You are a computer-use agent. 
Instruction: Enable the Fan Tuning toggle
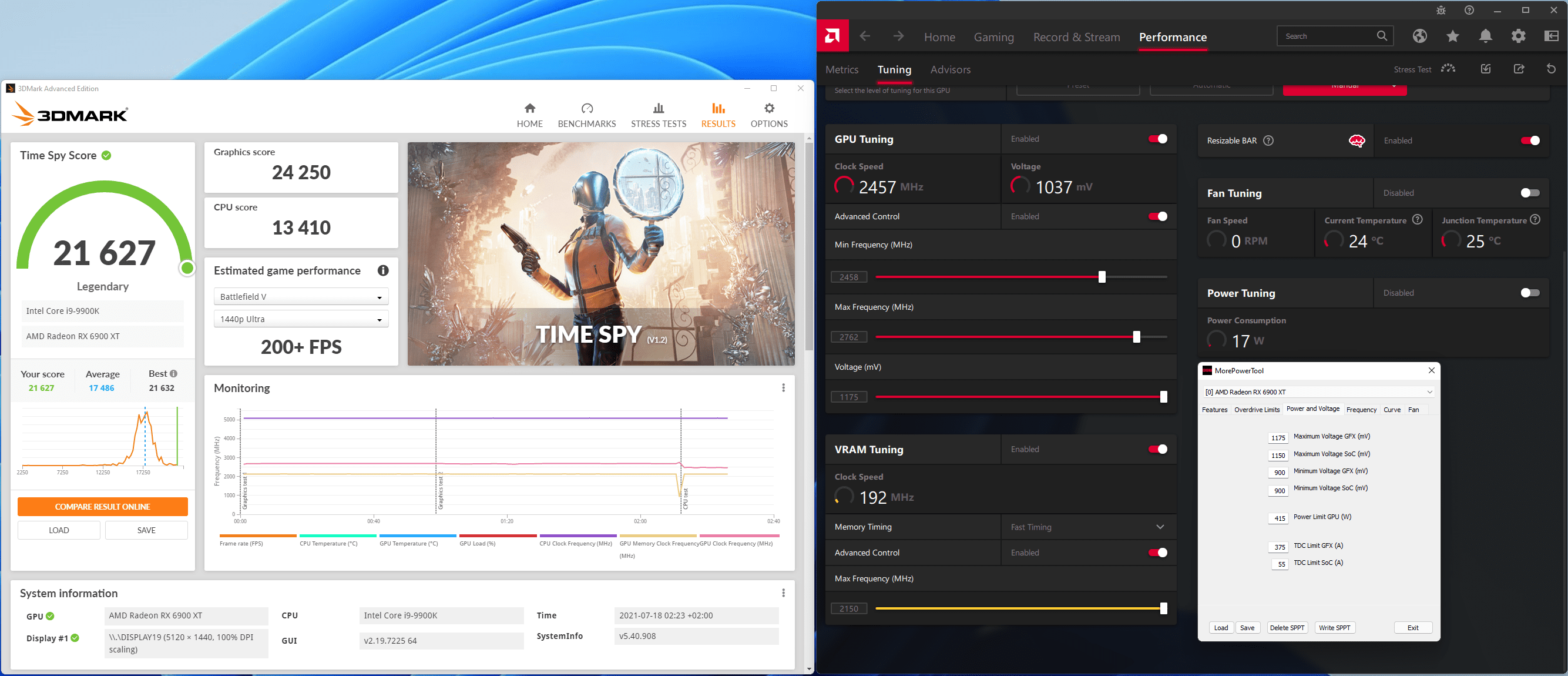tap(1529, 193)
